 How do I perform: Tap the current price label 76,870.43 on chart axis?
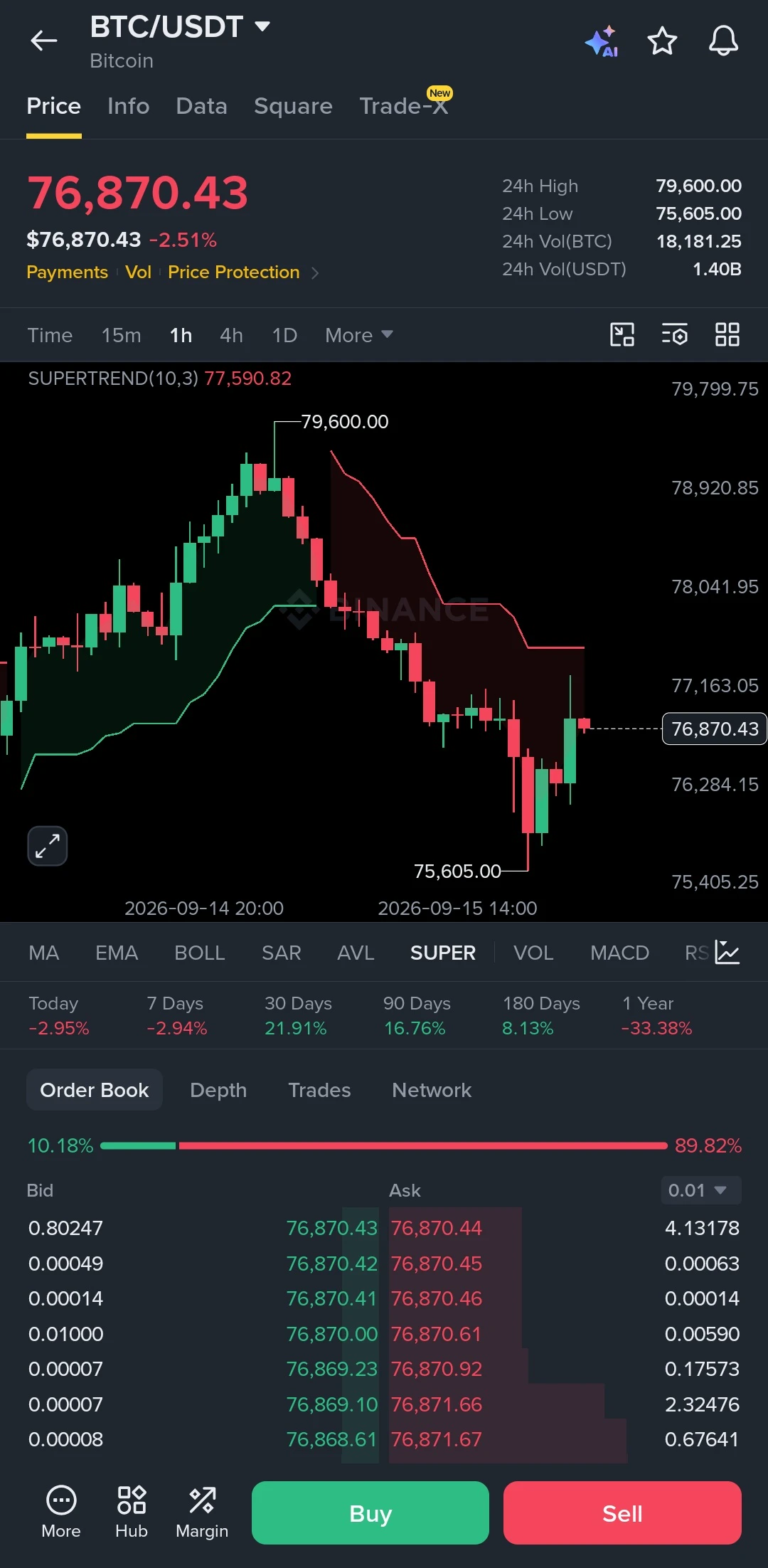point(715,729)
